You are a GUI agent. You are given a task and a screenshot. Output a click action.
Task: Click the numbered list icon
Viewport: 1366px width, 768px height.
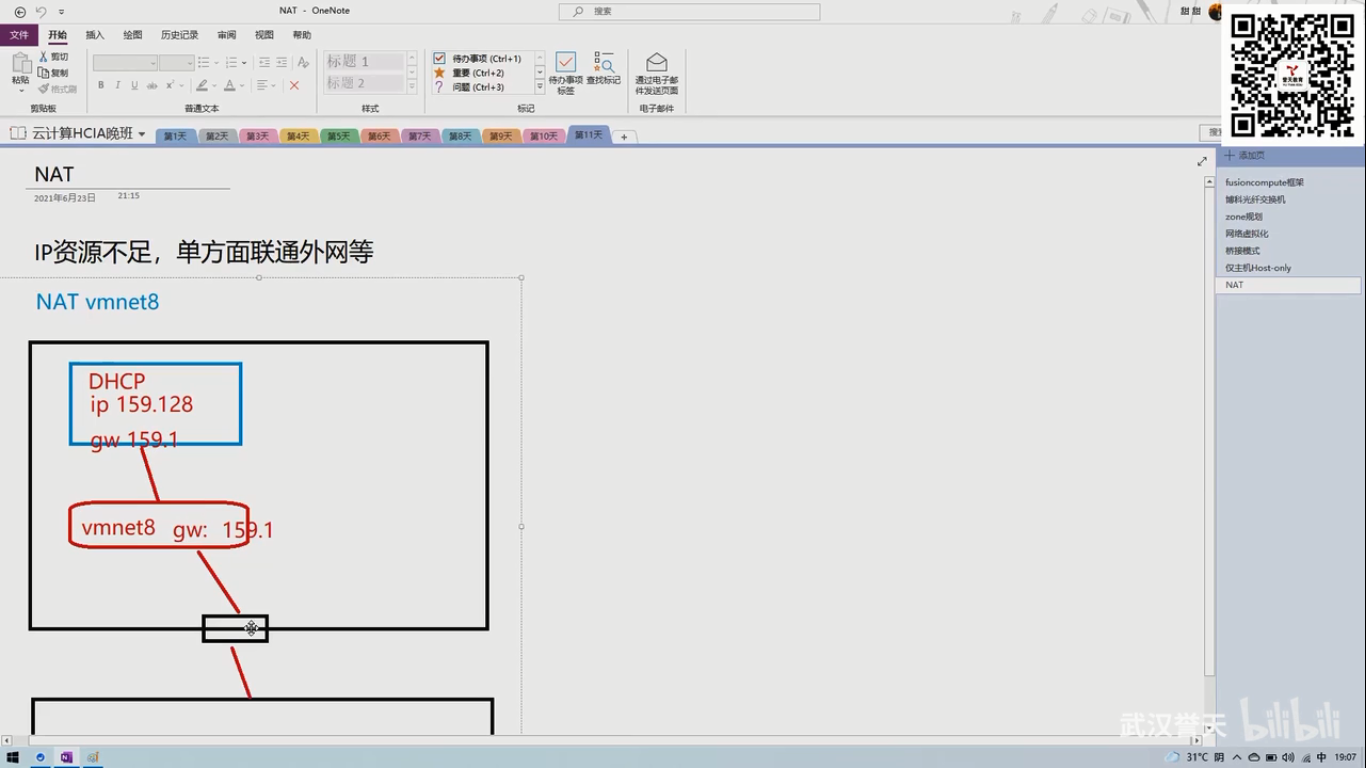click(231, 63)
